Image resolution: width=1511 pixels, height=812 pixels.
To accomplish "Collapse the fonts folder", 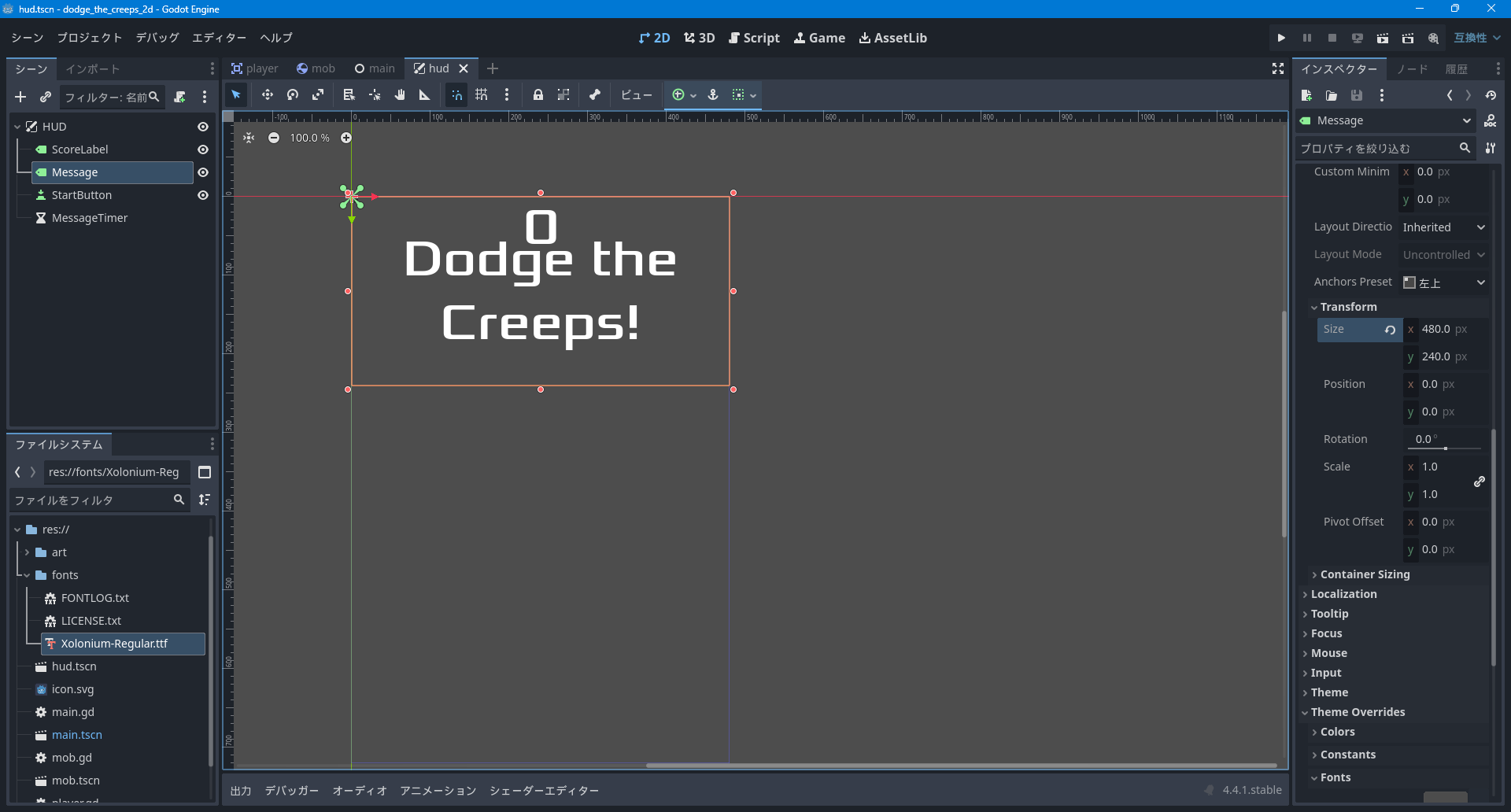I will 27,575.
